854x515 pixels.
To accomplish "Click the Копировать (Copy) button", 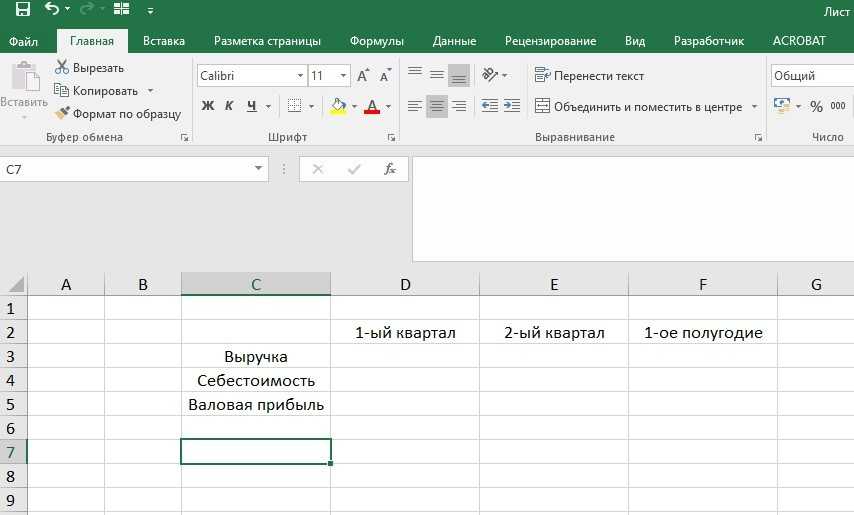I will click(x=104, y=91).
